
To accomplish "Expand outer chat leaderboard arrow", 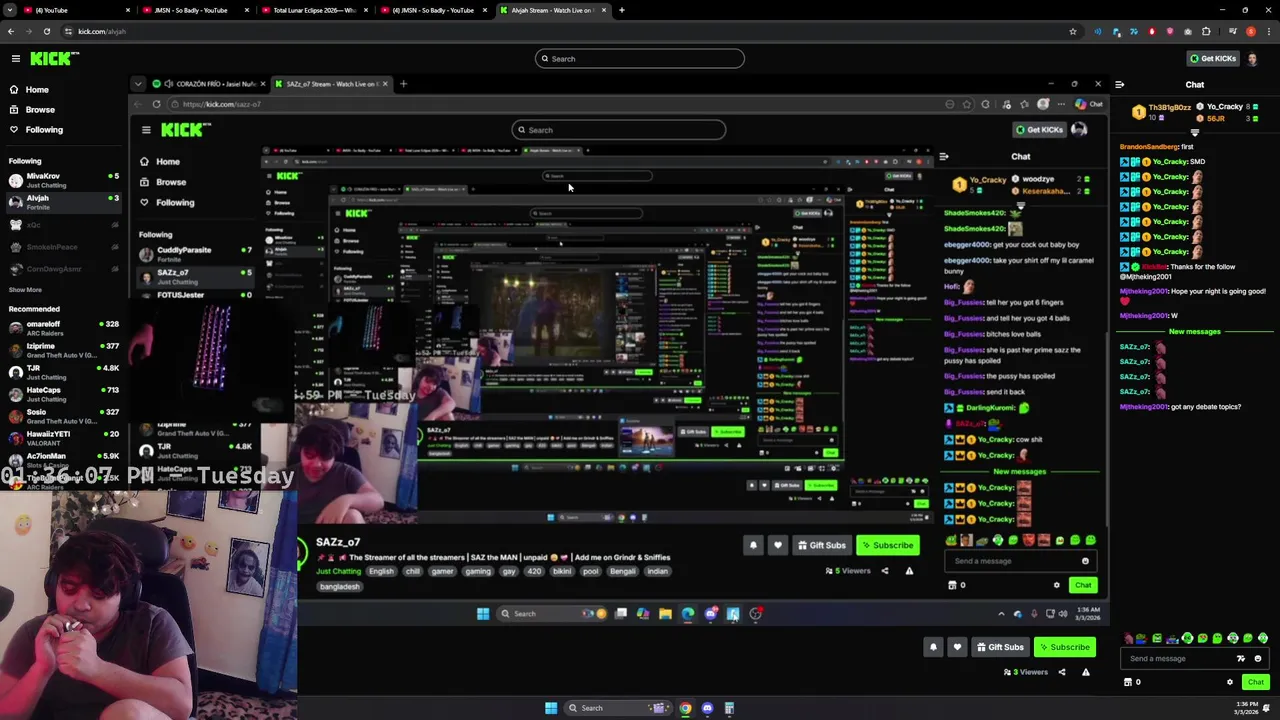I will [x=1195, y=131].
